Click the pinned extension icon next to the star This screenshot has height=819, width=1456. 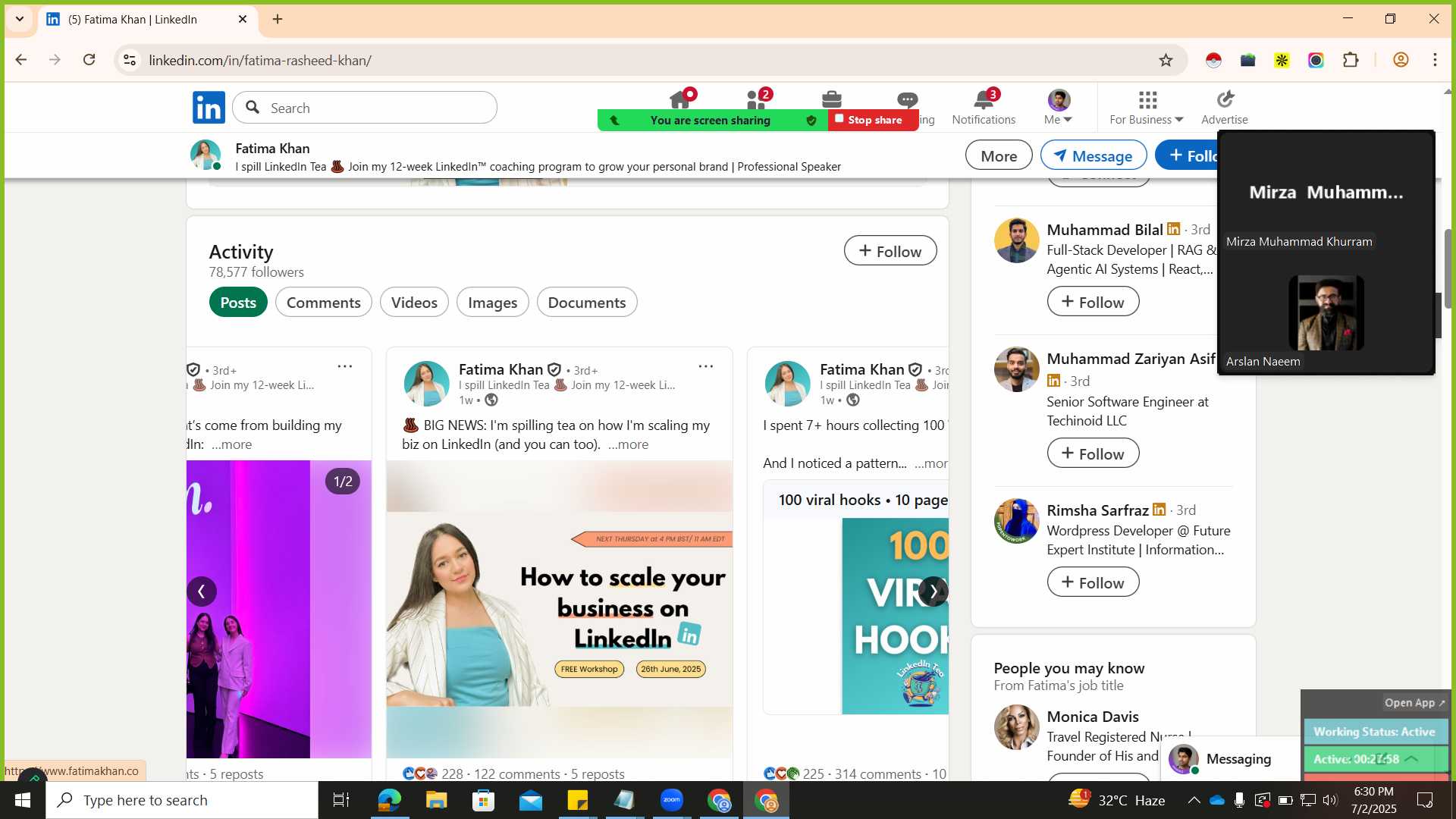click(x=1213, y=60)
